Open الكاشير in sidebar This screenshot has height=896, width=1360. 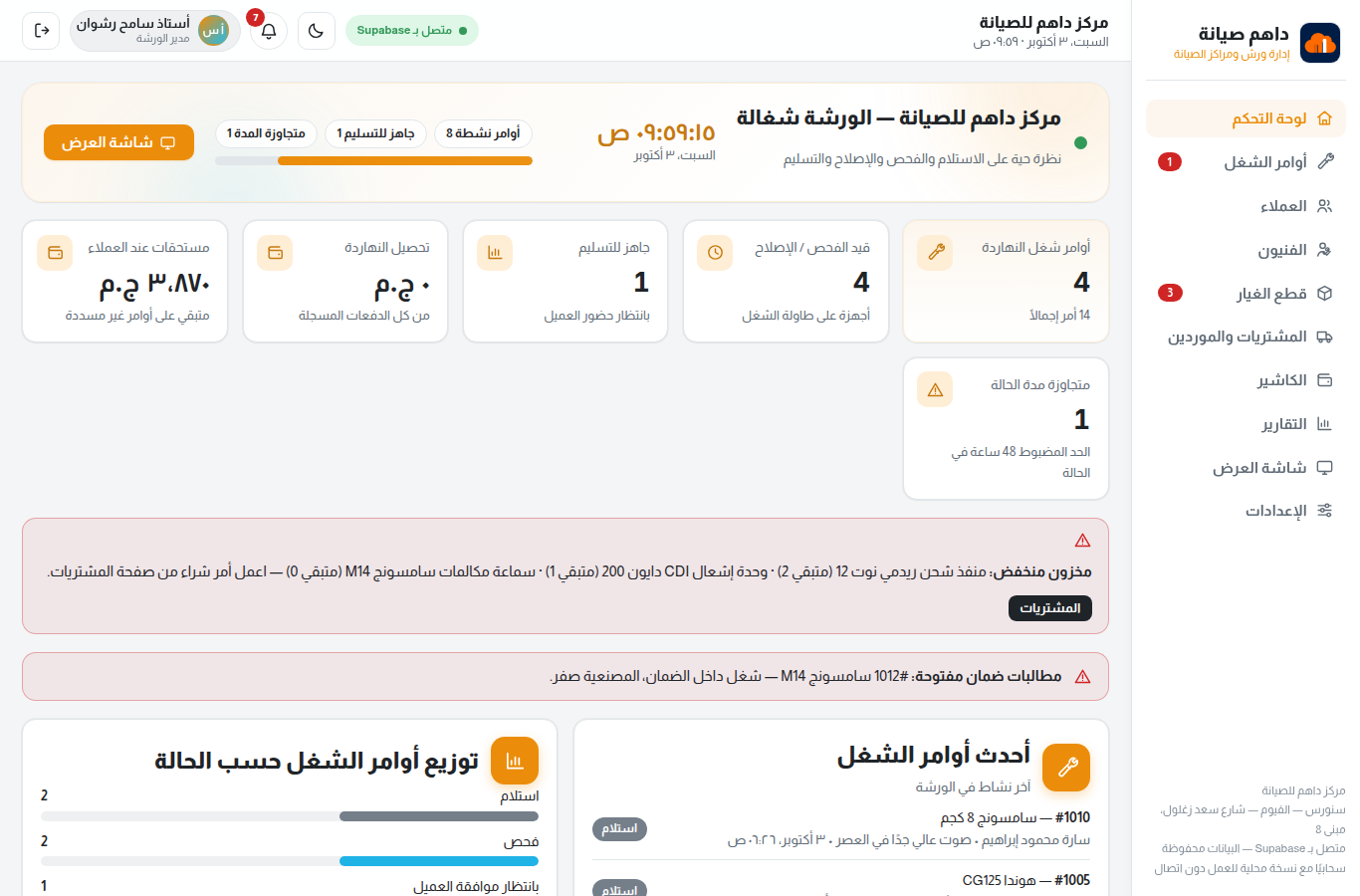(1246, 380)
